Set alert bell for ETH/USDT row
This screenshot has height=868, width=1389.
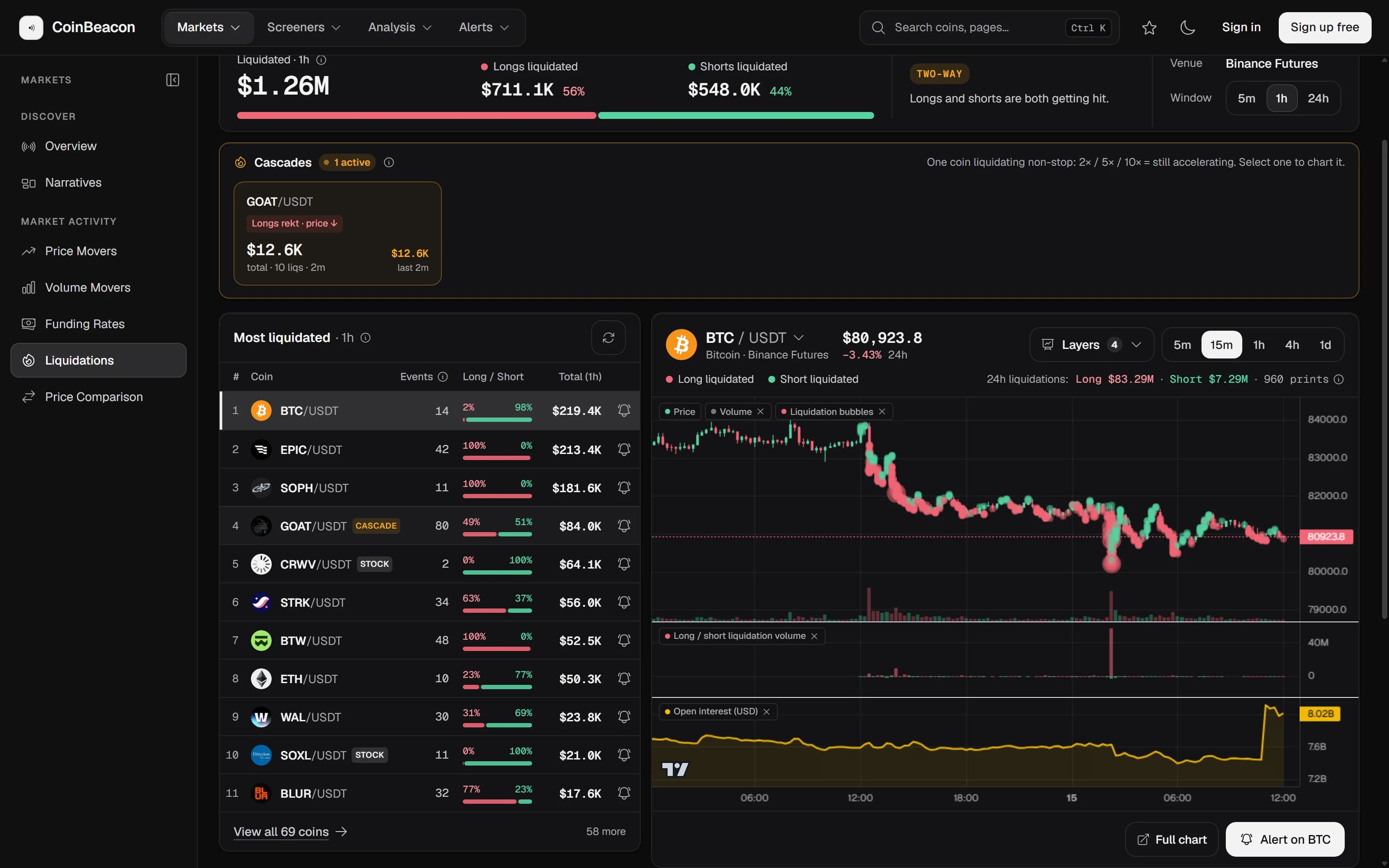[624, 678]
